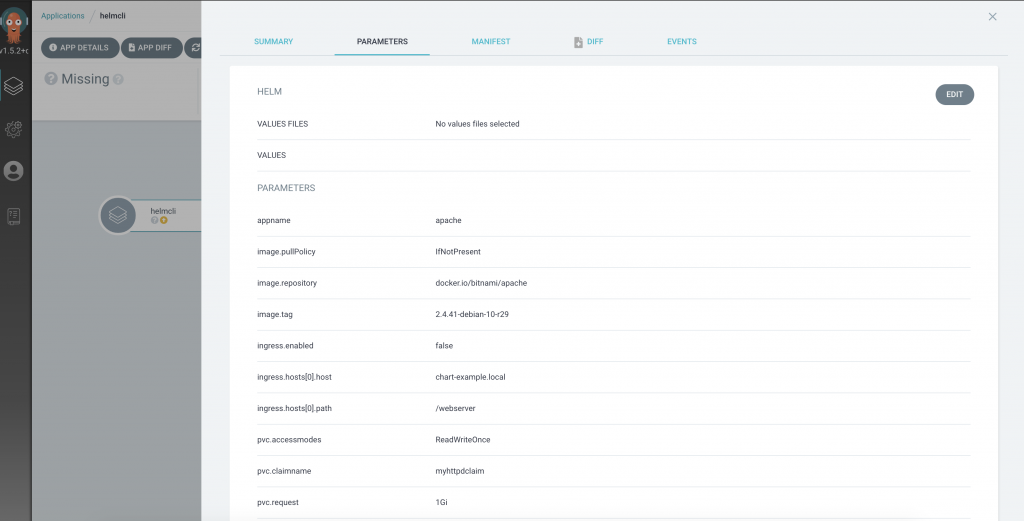Open User Info via the sidebar person icon
Viewport: 1024px width, 521px height.
pos(14,171)
